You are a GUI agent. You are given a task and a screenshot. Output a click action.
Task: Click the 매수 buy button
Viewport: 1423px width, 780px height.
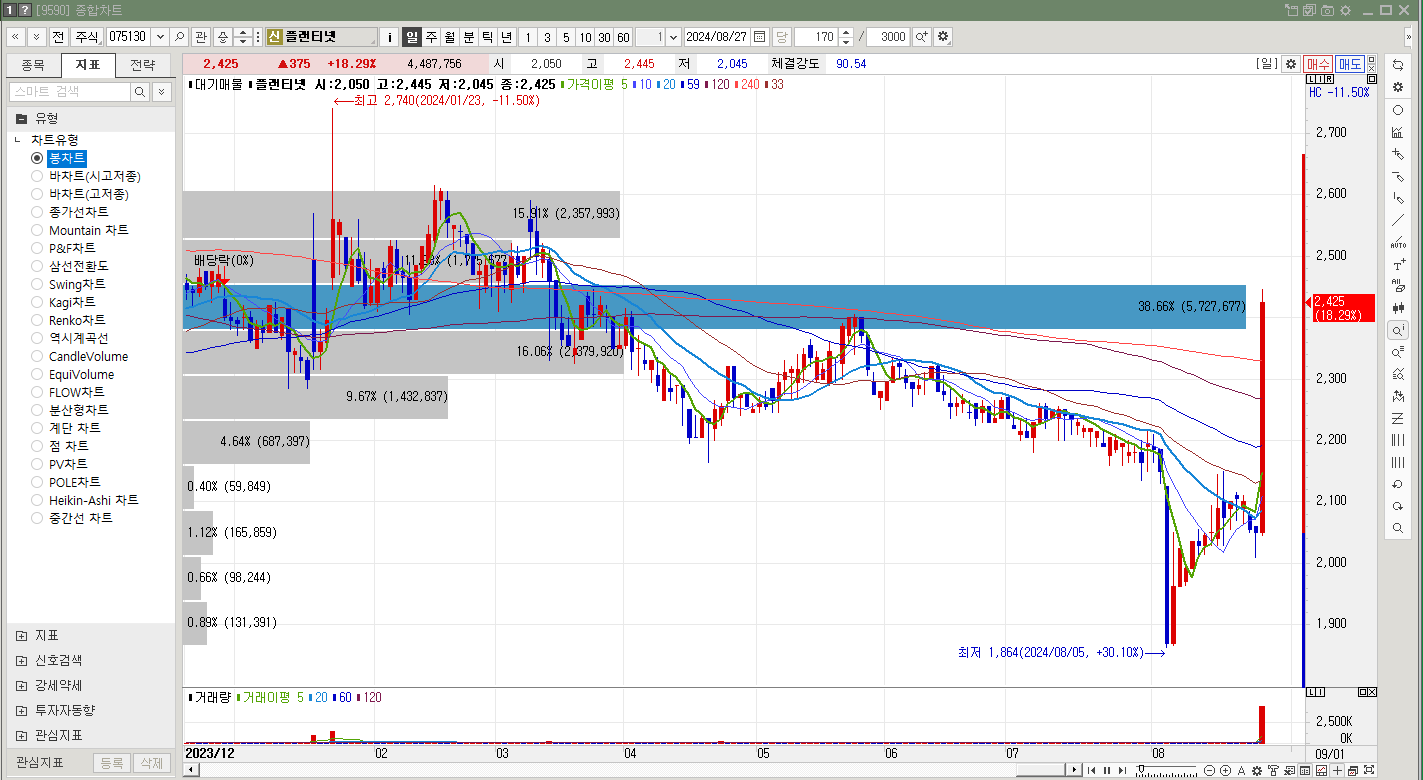(1318, 64)
